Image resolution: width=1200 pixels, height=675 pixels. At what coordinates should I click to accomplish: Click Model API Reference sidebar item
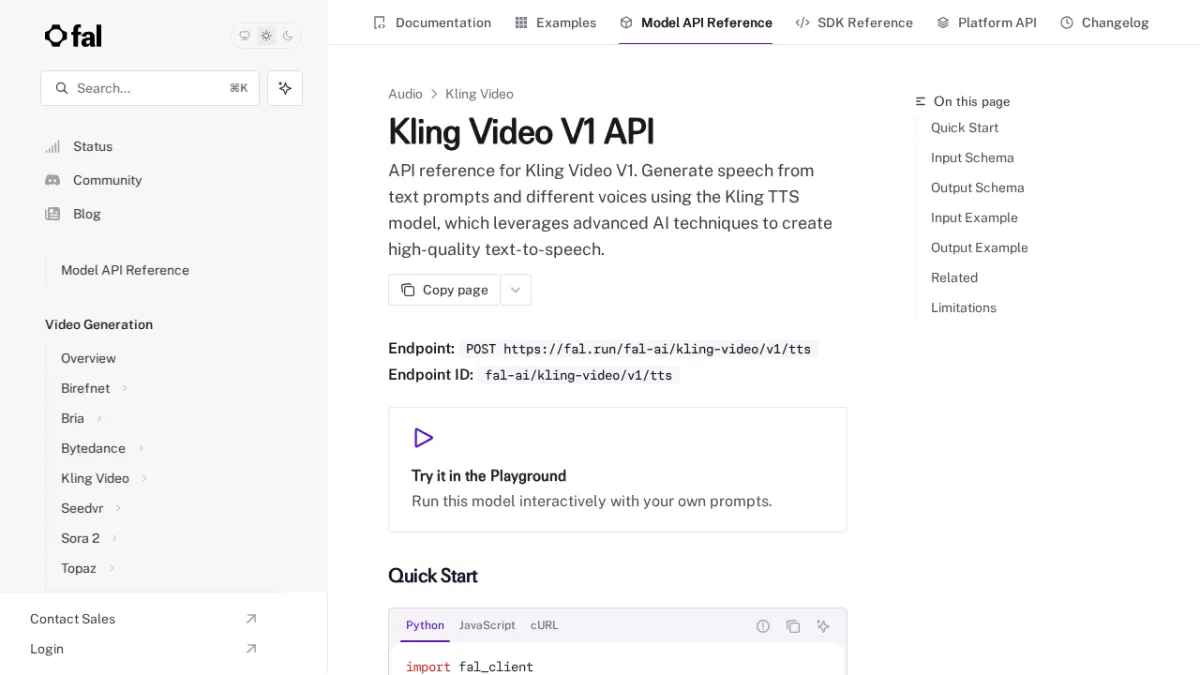pos(125,270)
